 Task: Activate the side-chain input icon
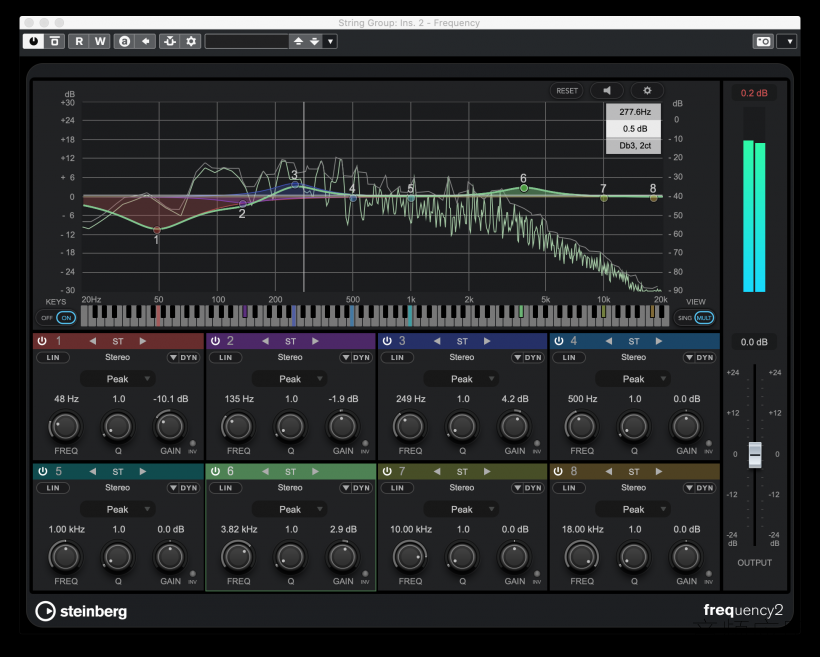click(x=170, y=41)
